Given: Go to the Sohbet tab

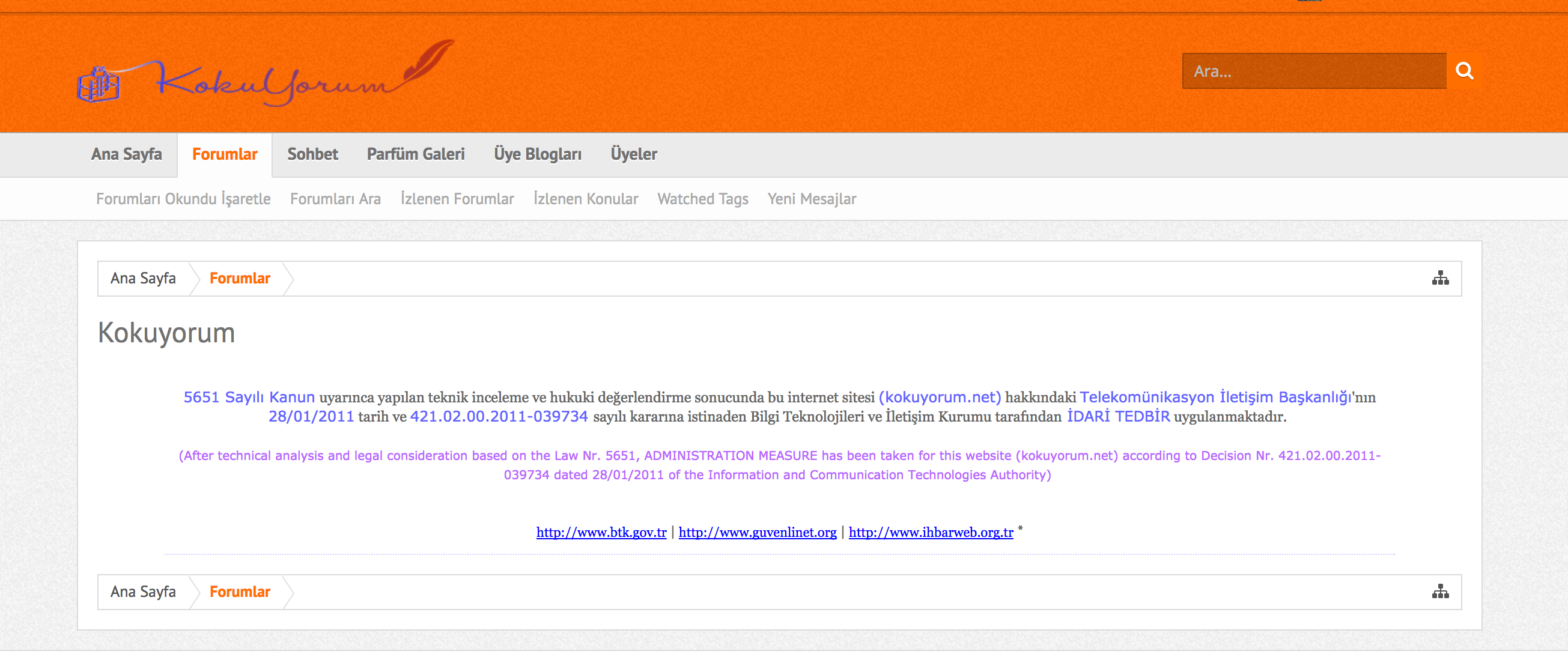Looking at the screenshot, I should (312, 154).
